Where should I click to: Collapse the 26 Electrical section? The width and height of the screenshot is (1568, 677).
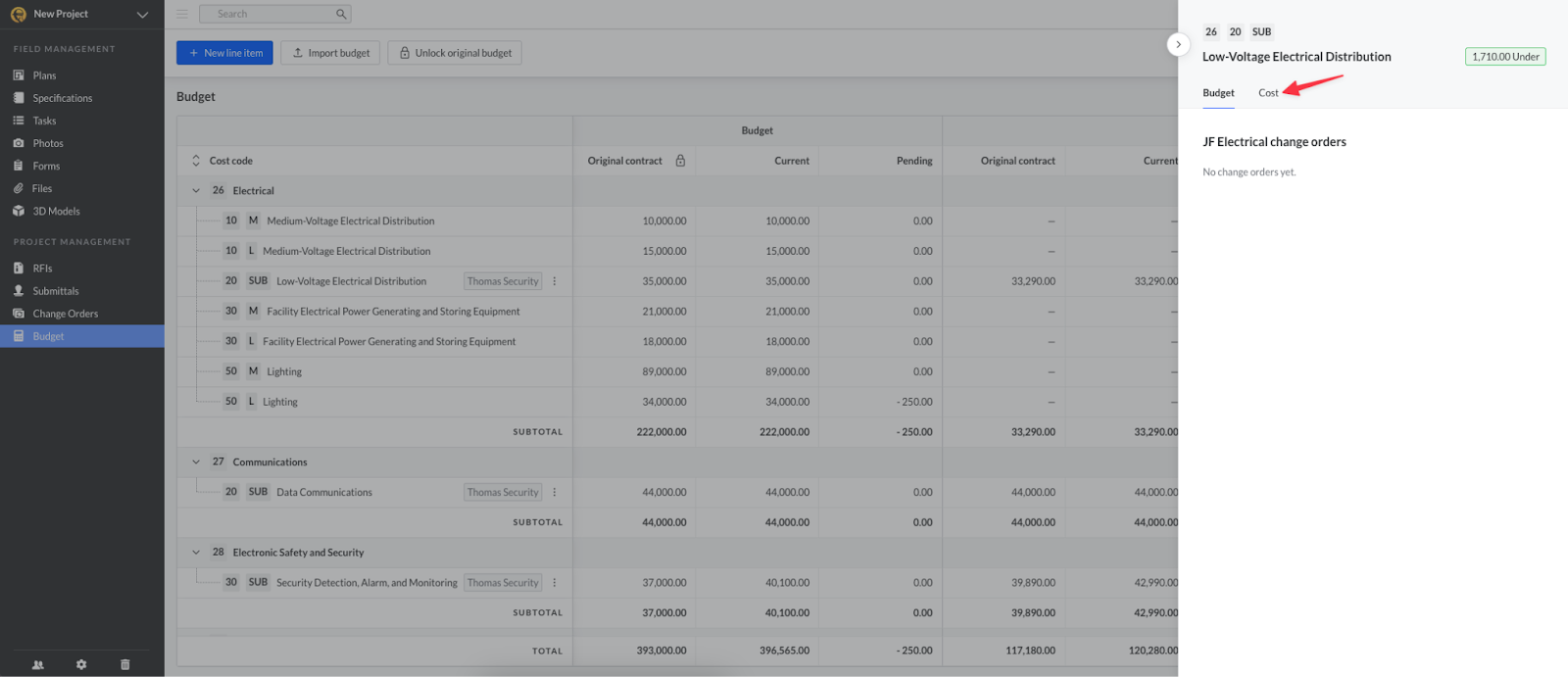(x=196, y=191)
